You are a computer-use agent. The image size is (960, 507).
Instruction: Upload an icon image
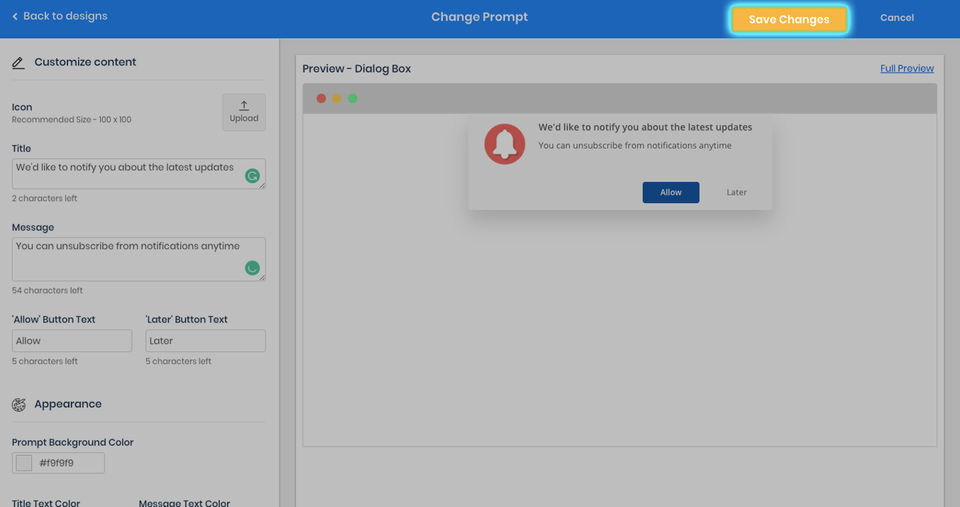click(x=244, y=112)
